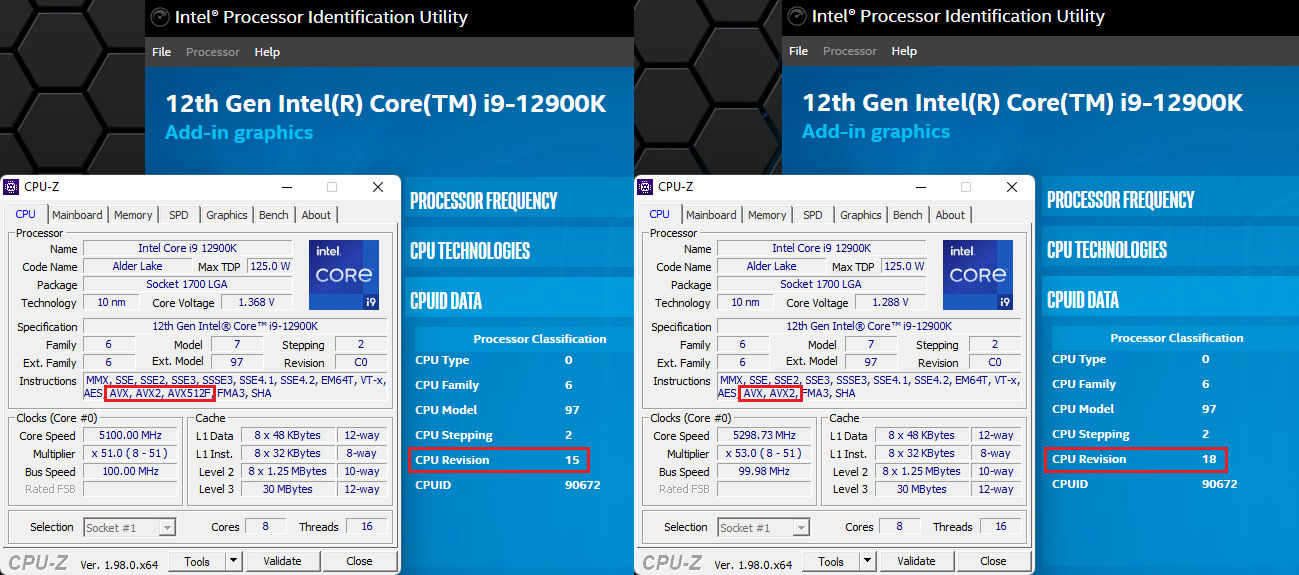Click Intel Core i9 badge beside 1.288 V voltage
The width and height of the screenshot is (1299, 575).
pyautogui.click(x=978, y=274)
